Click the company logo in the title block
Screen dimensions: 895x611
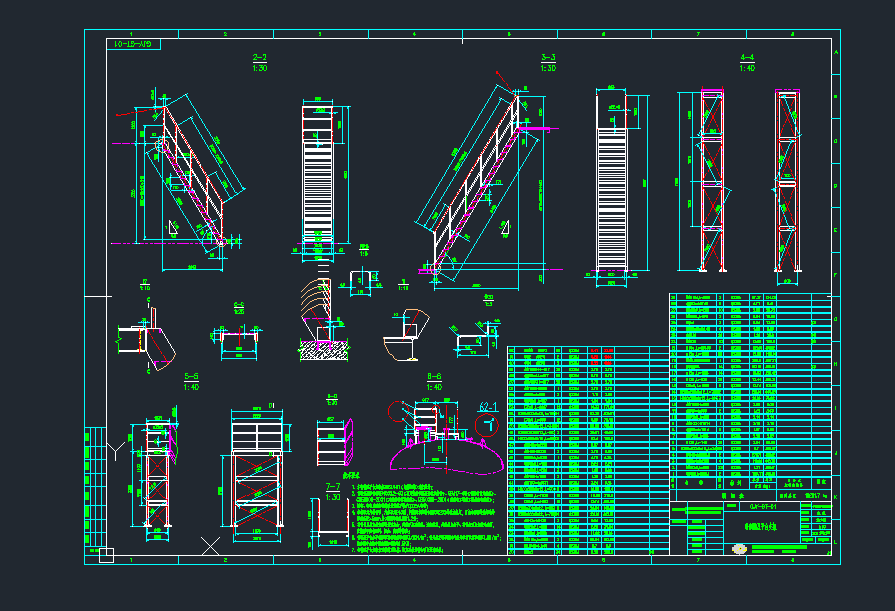(739, 549)
